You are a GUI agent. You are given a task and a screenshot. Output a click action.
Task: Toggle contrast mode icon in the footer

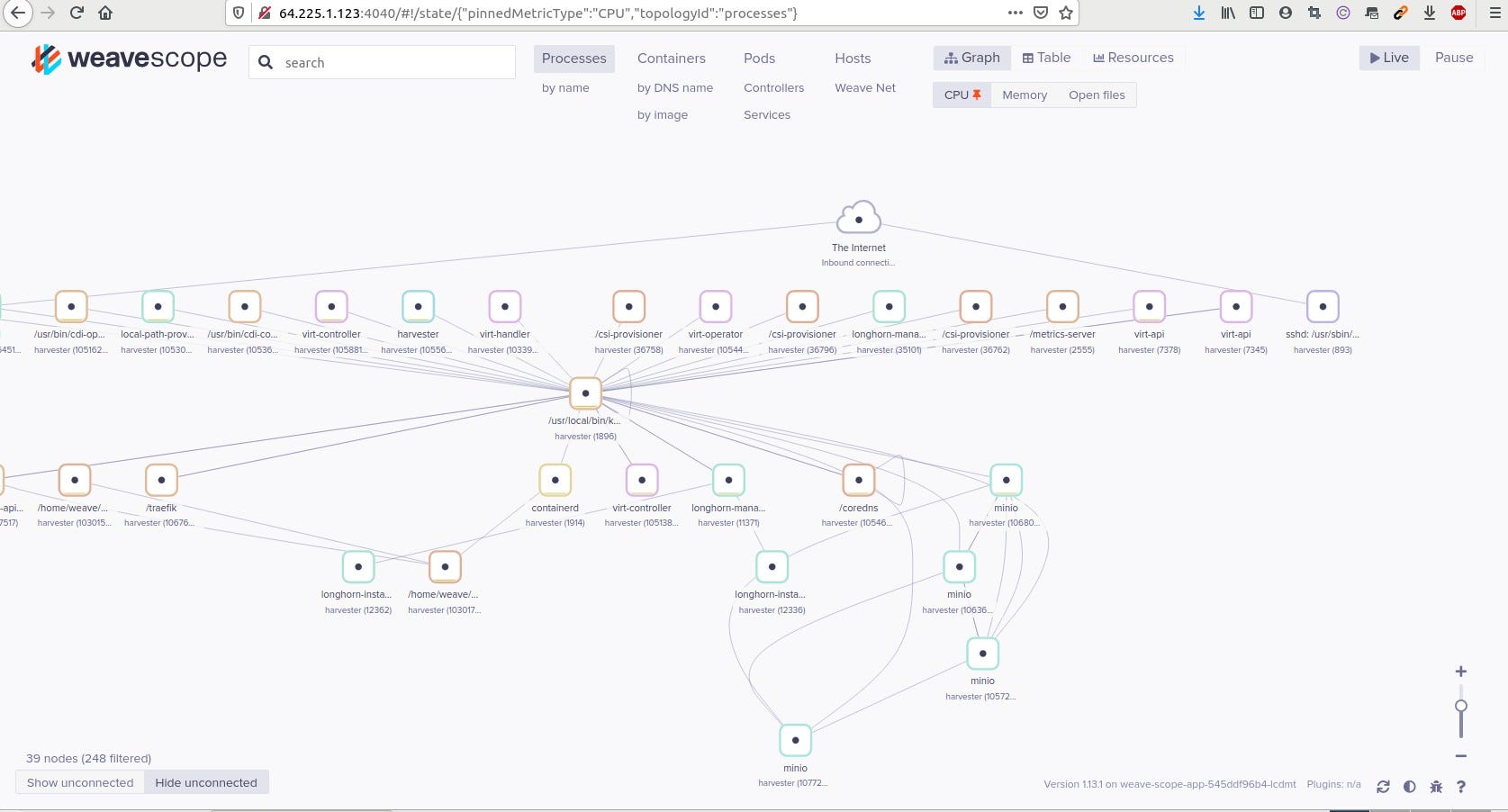pyautogui.click(x=1410, y=787)
